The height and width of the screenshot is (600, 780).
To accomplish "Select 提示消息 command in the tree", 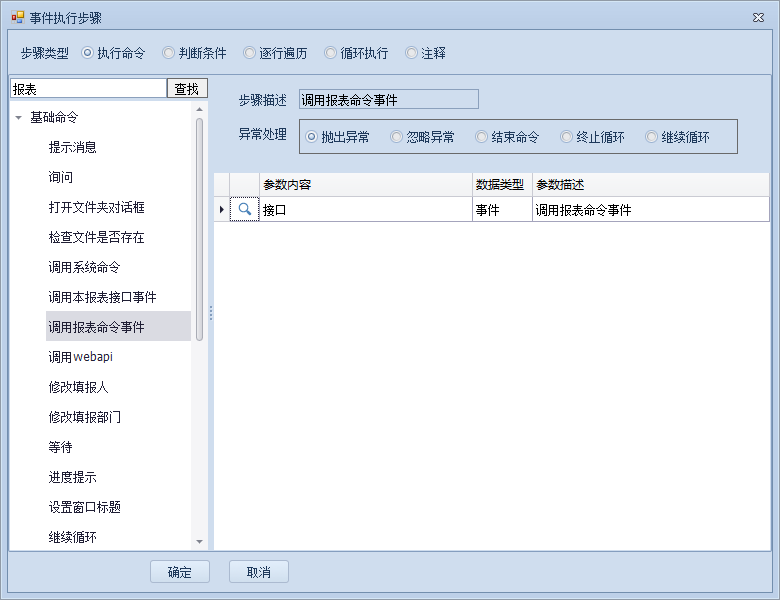I will pos(72,147).
